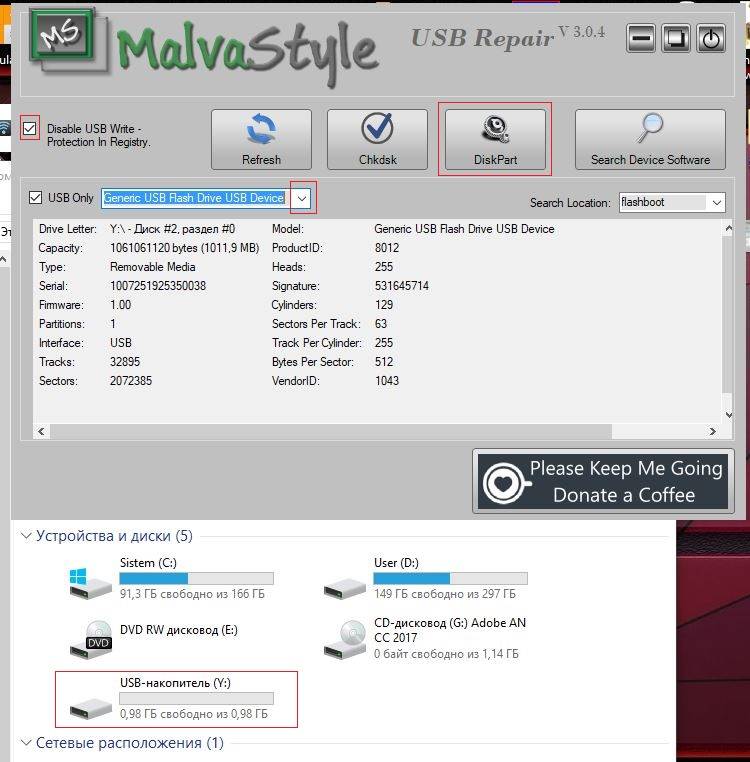
Task: Collapse the Сетевые расположения group
Action: [x=26, y=743]
